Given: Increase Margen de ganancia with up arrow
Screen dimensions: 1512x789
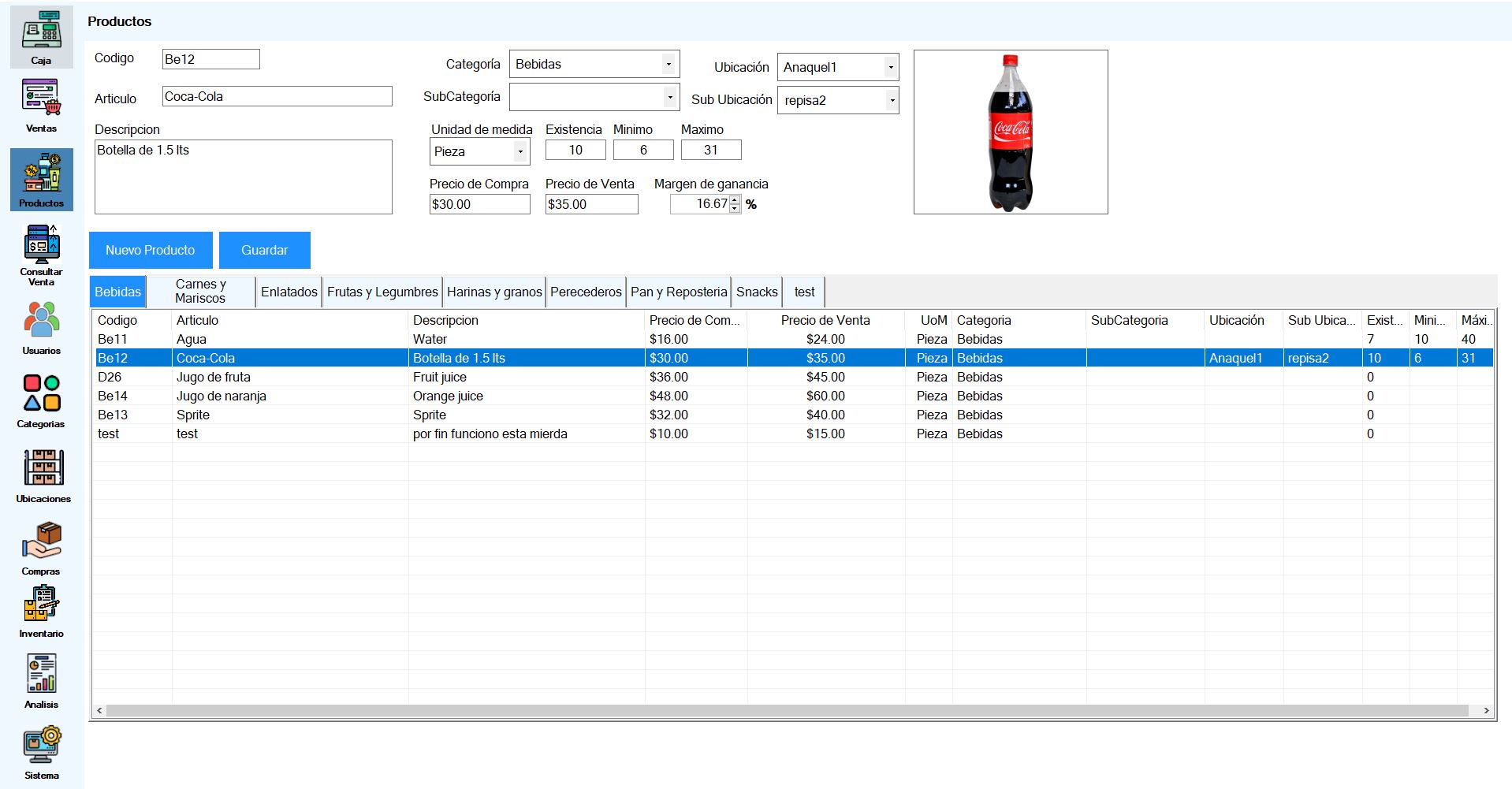Looking at the screenshot, I should (735, 200).
